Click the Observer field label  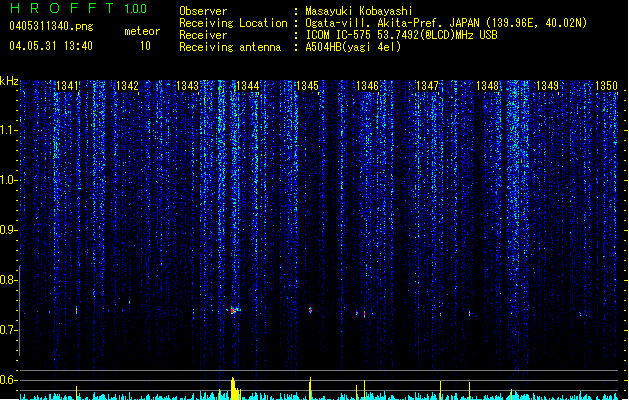pos(203,11)
